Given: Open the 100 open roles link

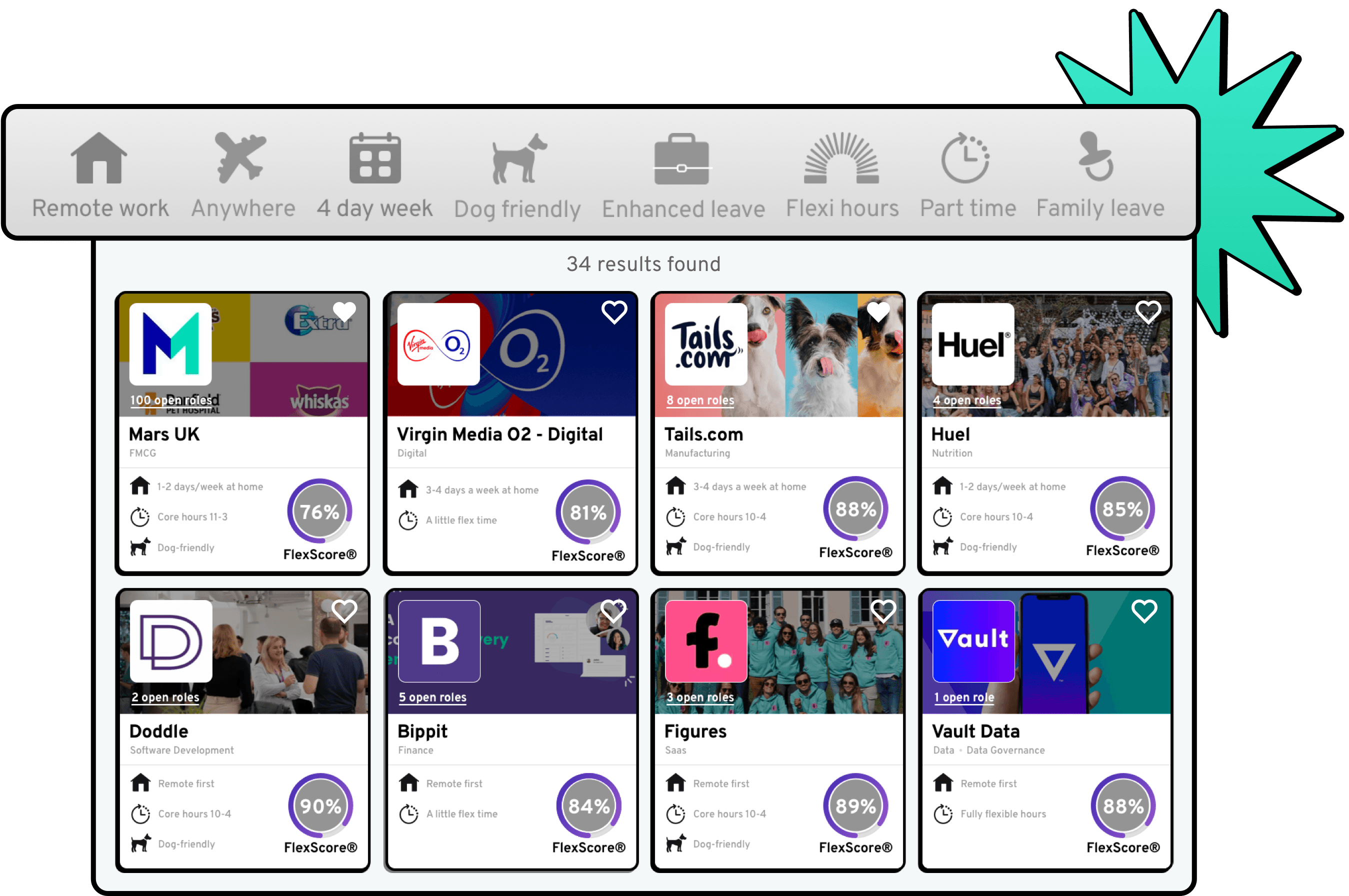Looking at the screenshot, I should (x=171, y=400).
